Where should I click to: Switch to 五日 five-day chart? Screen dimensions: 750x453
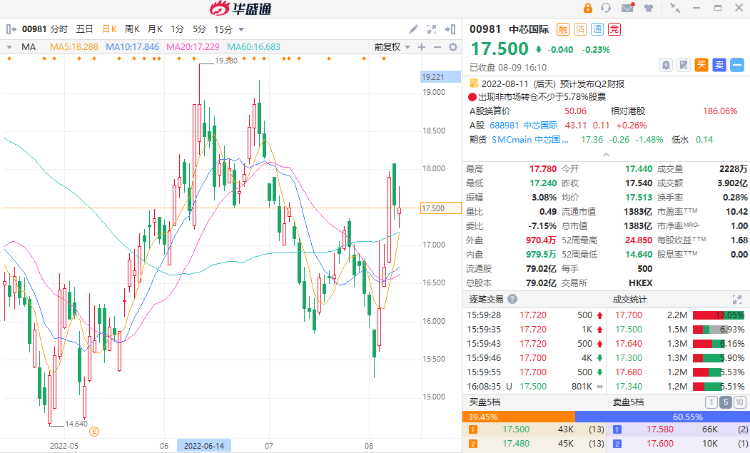coord(85,29)
